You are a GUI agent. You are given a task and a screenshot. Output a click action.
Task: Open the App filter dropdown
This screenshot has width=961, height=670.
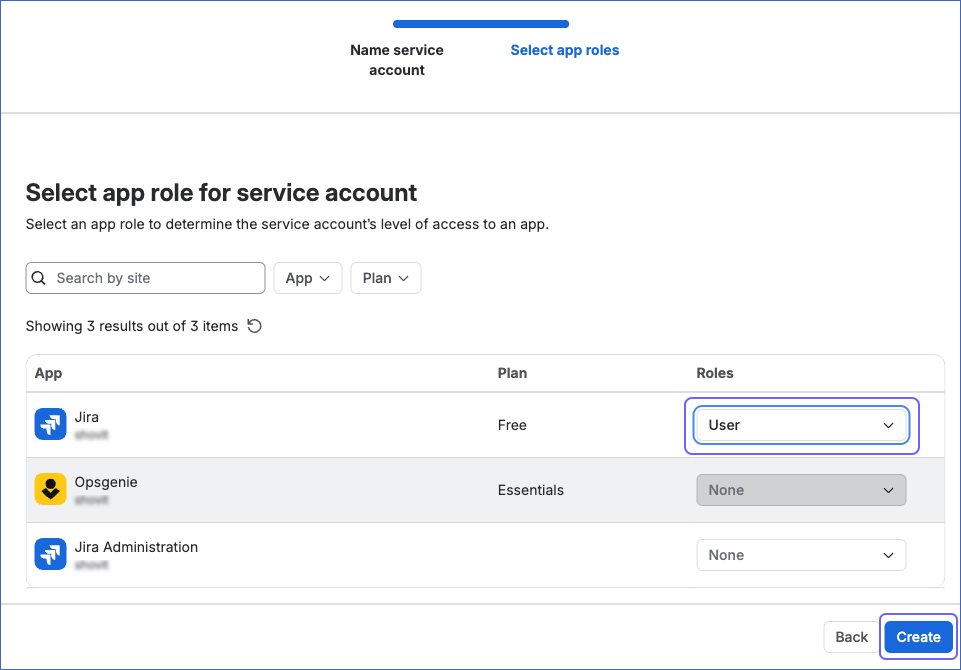308,278
